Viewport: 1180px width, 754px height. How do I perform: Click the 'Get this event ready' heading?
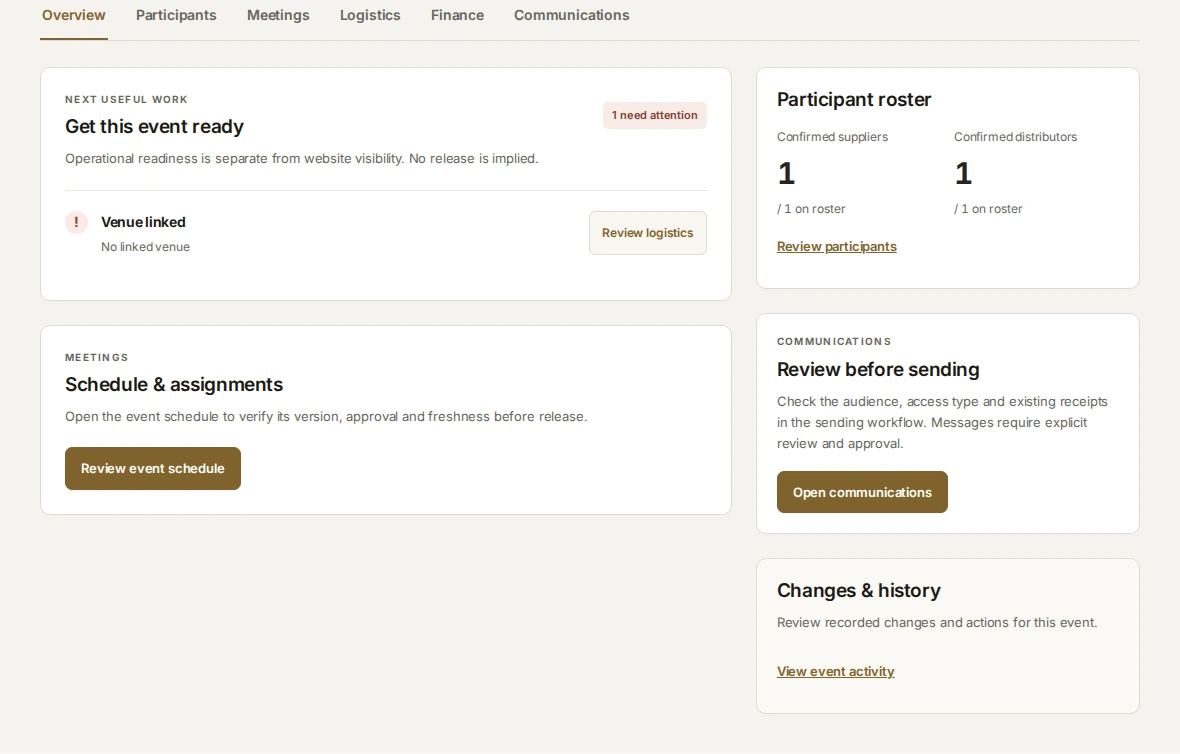pyautogui.click(x=154, y=126)
